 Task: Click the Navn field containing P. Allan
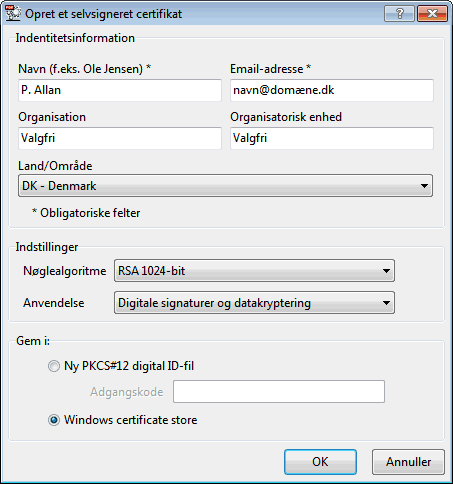[x=120, y=90]
